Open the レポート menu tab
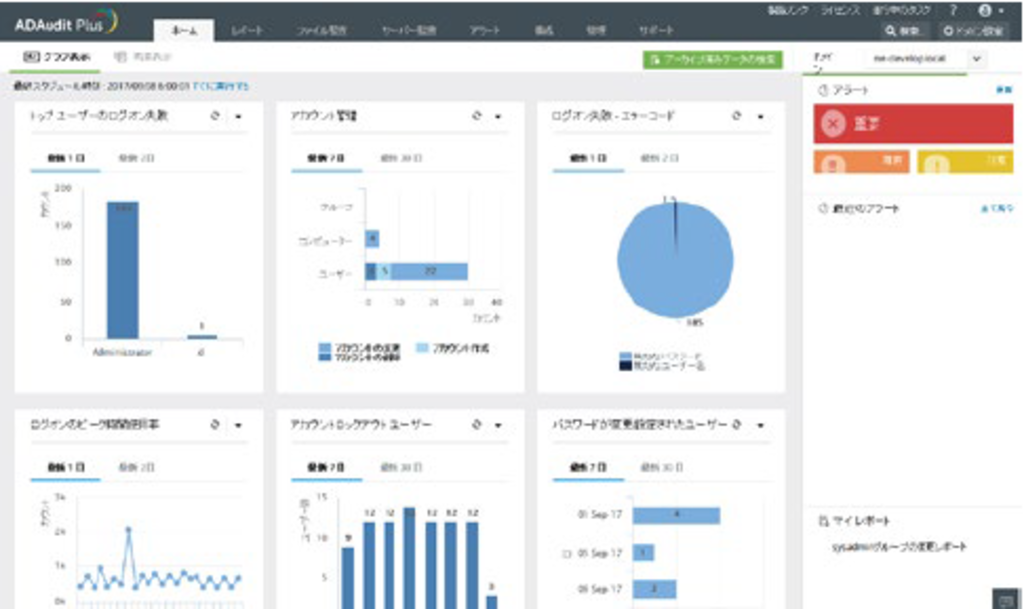1024x609 pixels. click(x=247, y=29)
